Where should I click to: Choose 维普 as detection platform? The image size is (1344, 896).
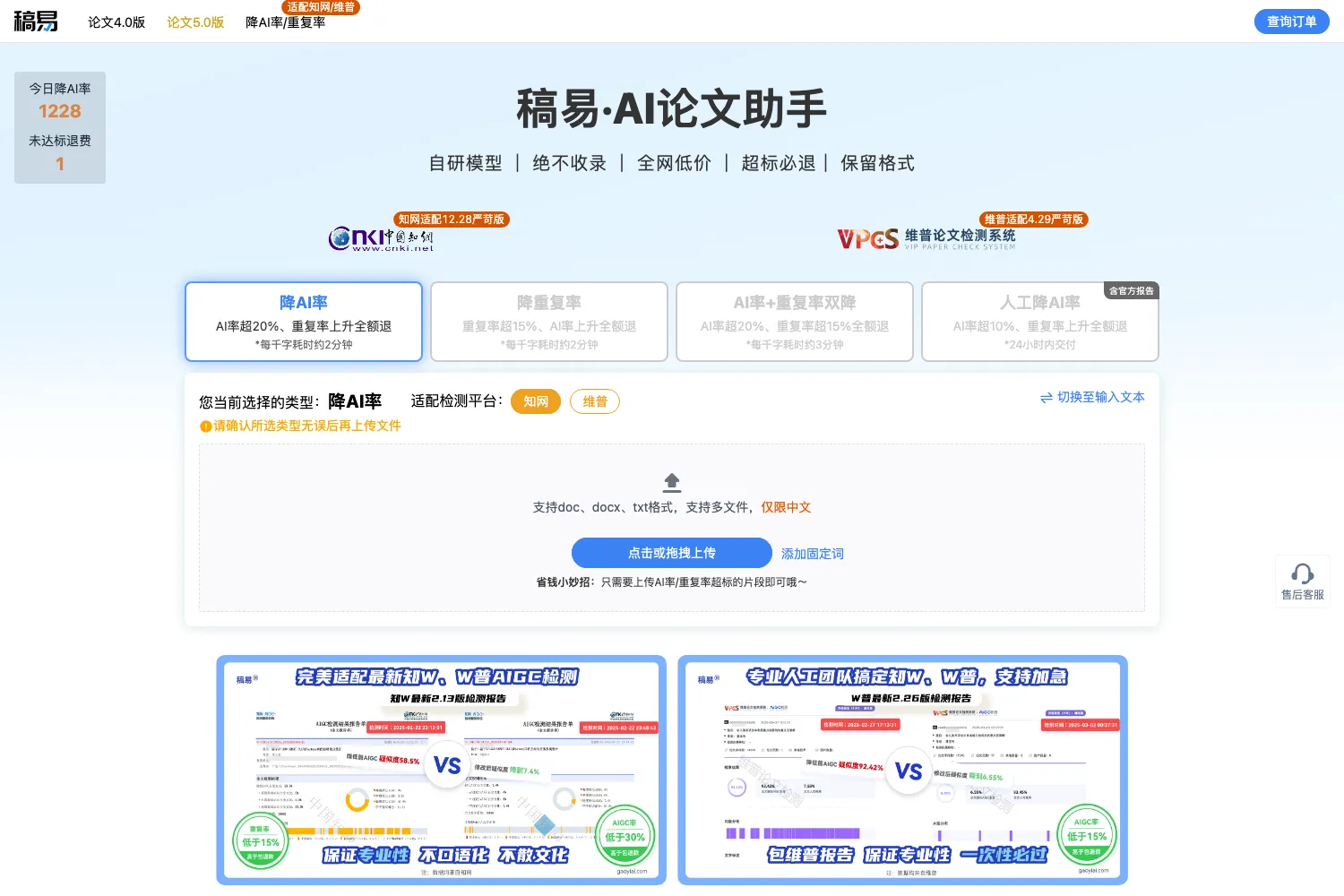click(x=595, y=401)
